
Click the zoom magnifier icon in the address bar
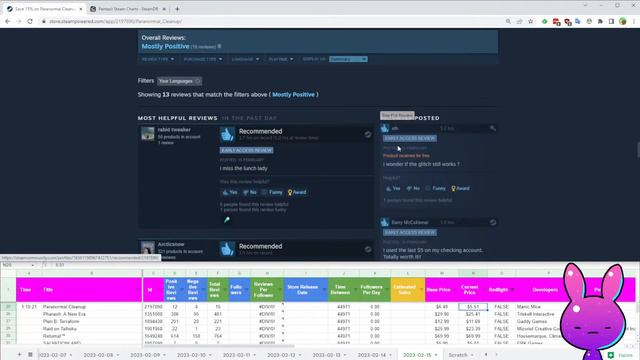click(508, 21)
